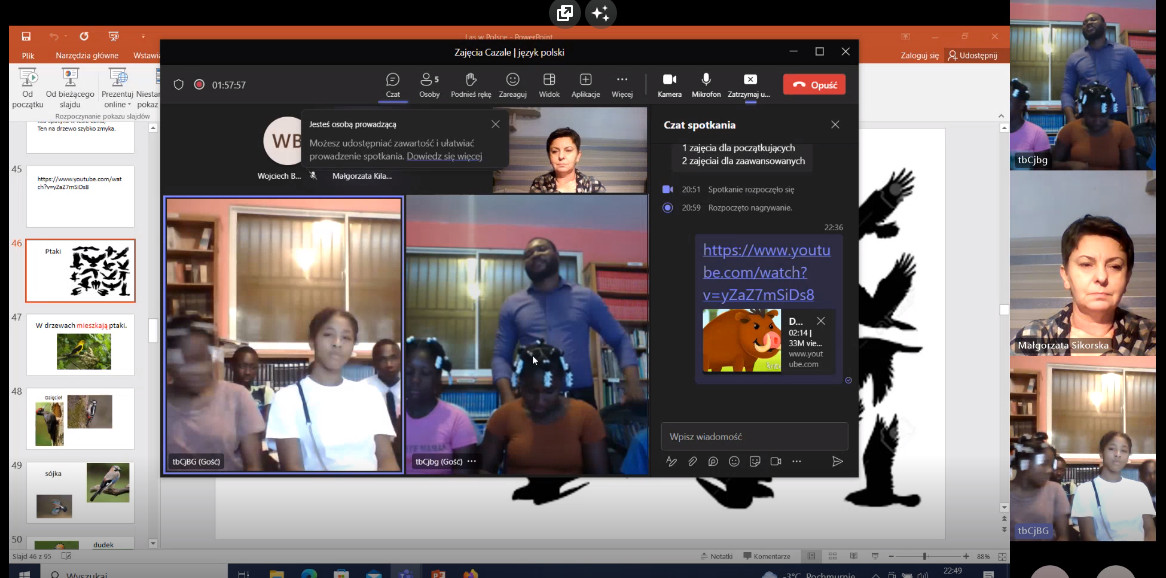Open the Zareaguj reactions menu
This screenshot has width=1166, height=578.
[512, 84]
